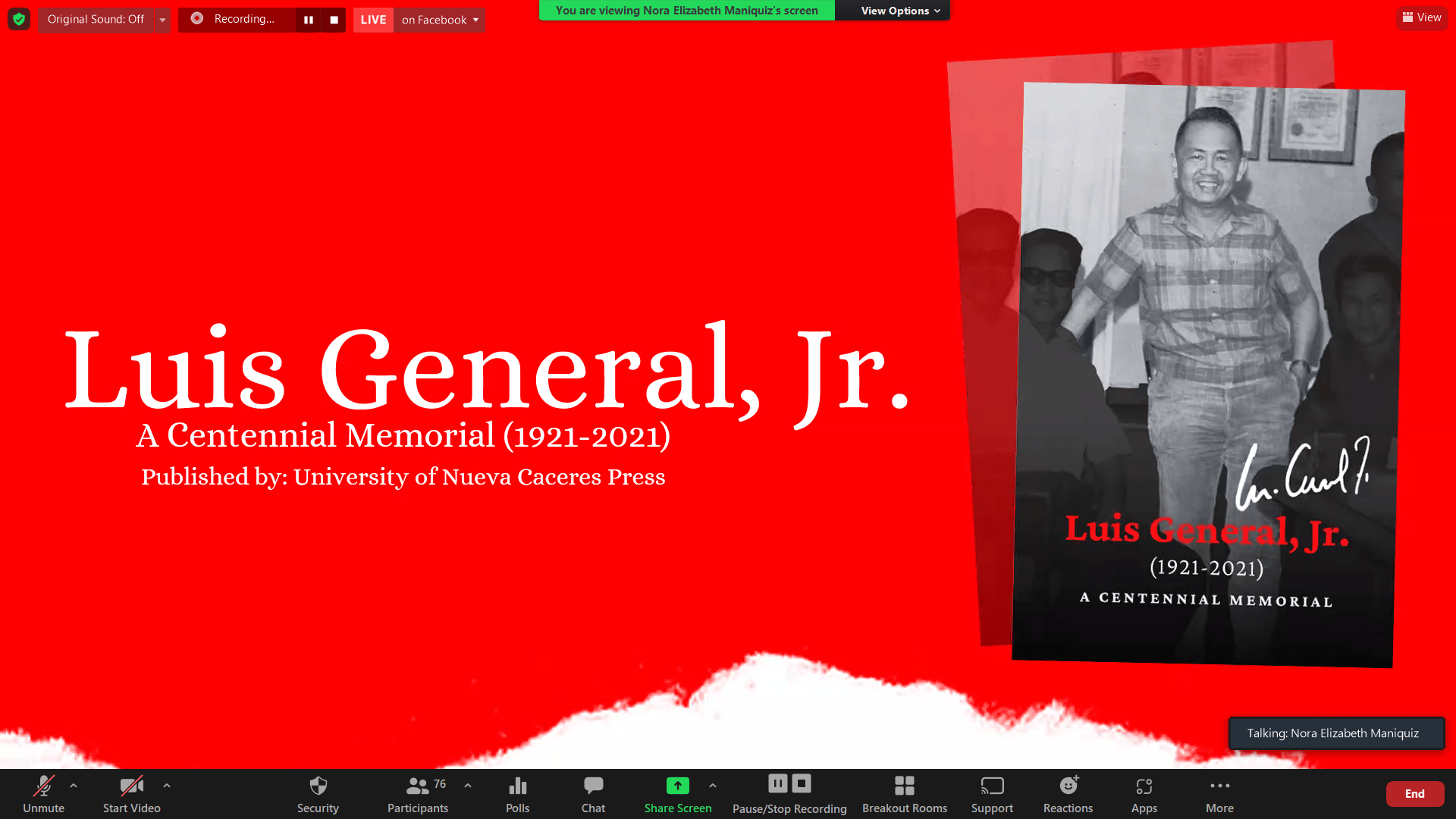Viewport: 1456px width, 819px height.
Task: Click the red End button
Action: tap(1414, 794)
